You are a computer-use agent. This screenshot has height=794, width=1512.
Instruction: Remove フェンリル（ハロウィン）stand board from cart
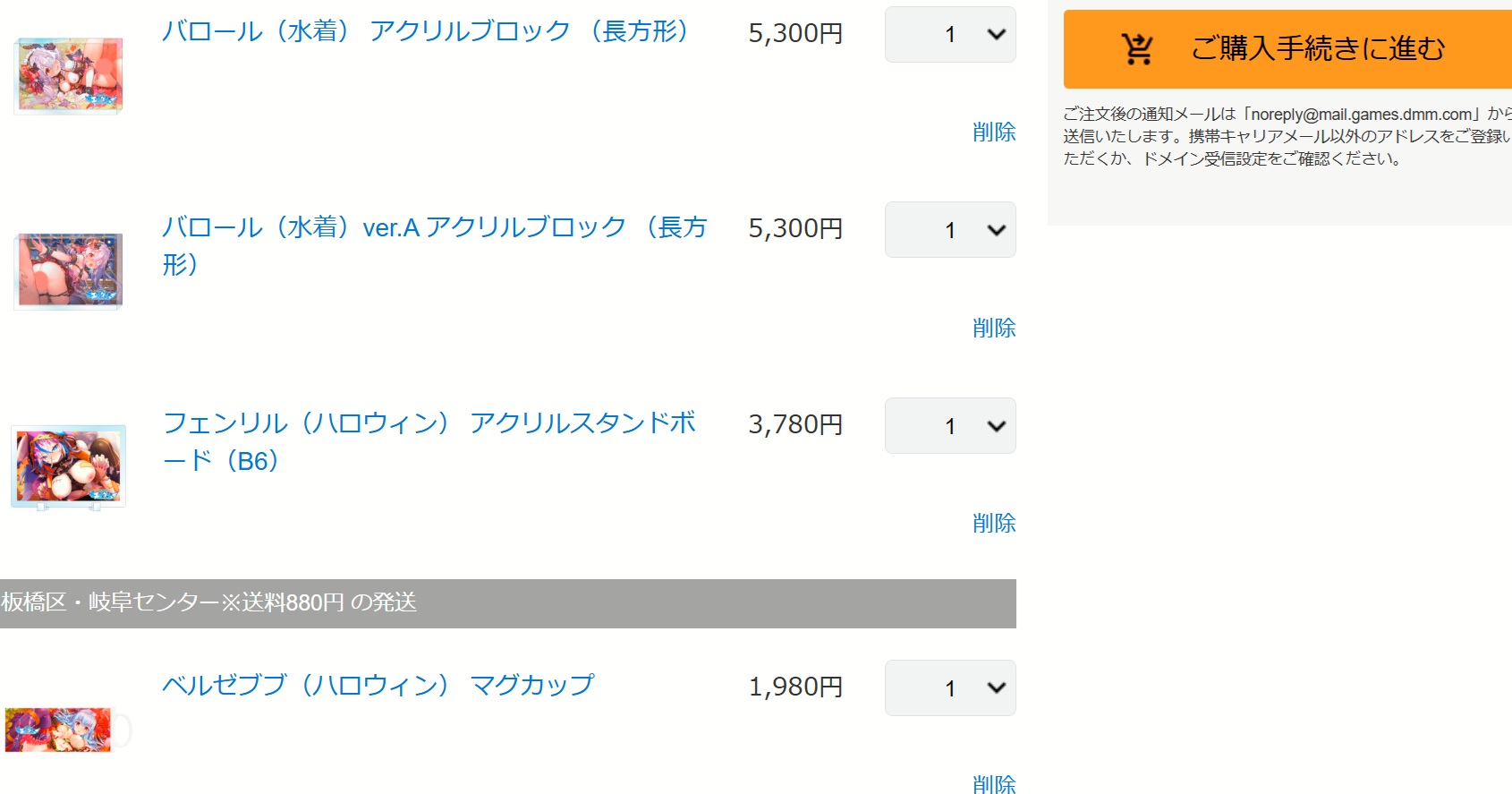tap(994, 524)
